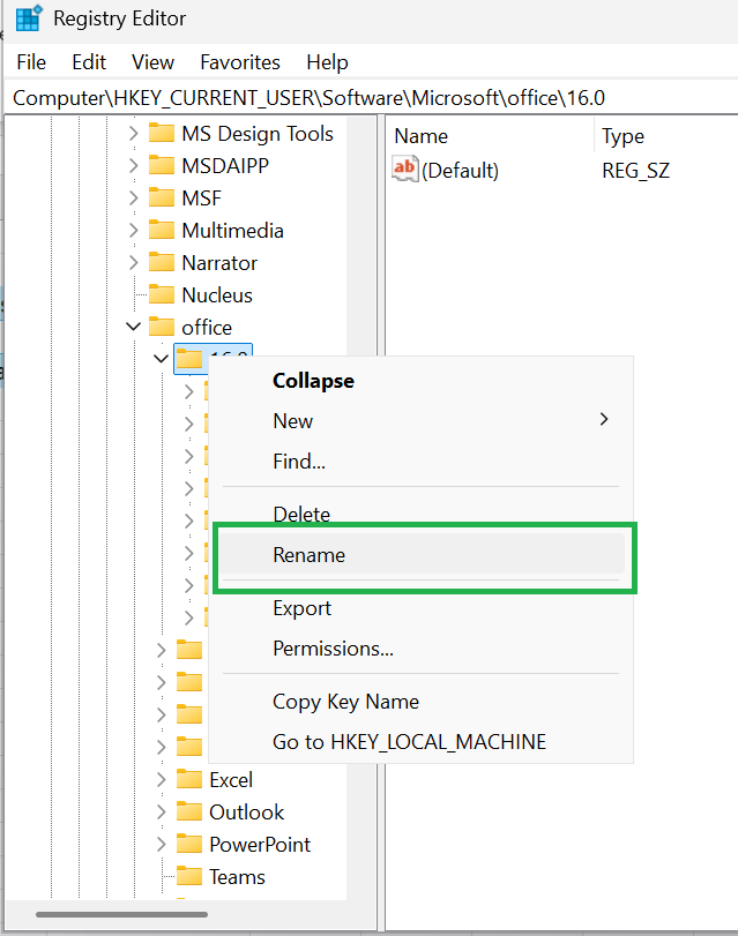The height and width of the screenshot is (936, 753).
Task: Click the Teams folder icon
Action: (x=189, y=876)
